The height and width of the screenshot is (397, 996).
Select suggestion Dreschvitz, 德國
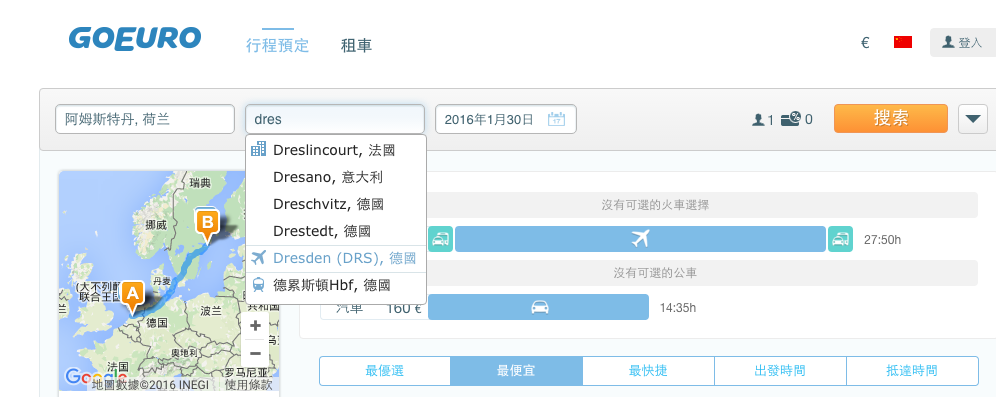point(335,204)
